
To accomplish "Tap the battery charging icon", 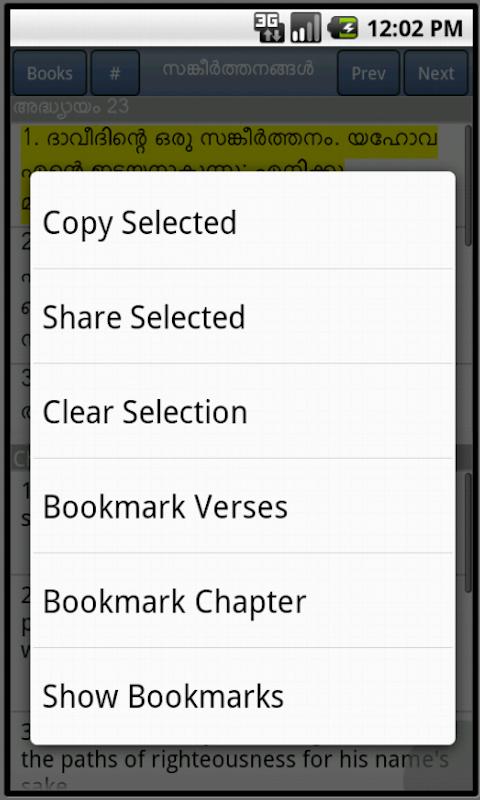I will [x=342, y=27].
